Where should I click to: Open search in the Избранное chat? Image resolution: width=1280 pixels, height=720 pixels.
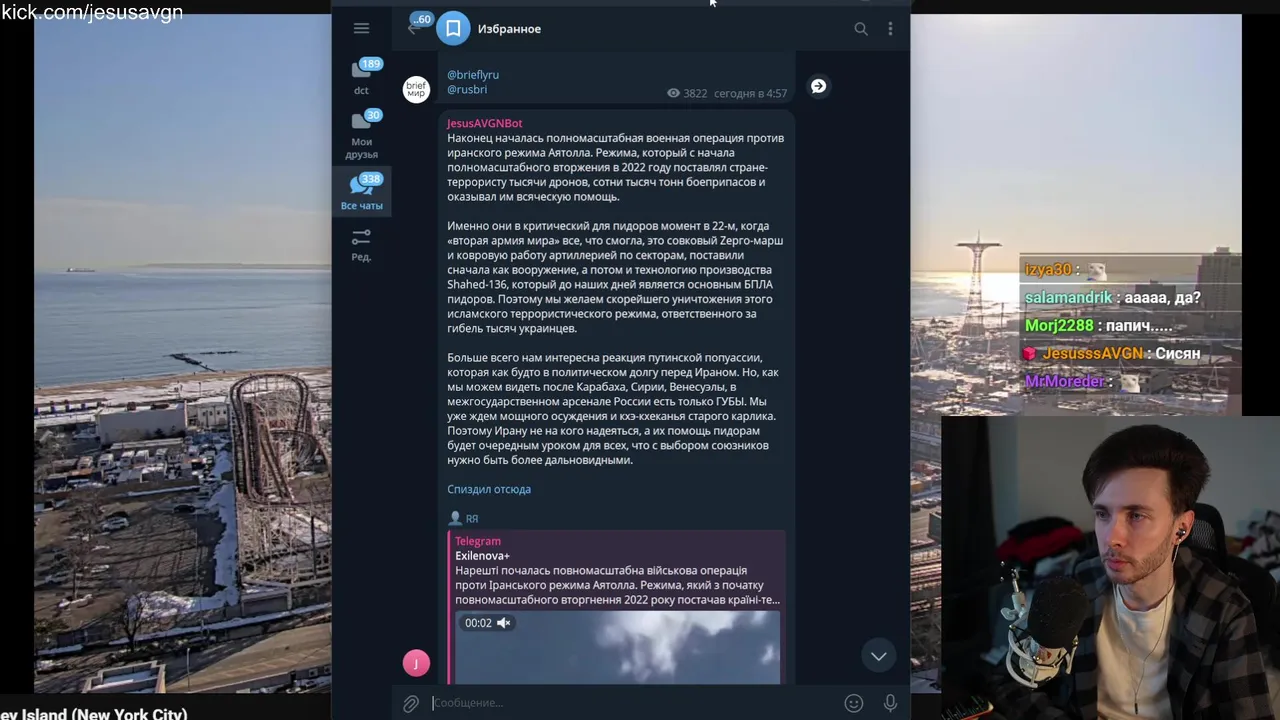pos(860,29)
